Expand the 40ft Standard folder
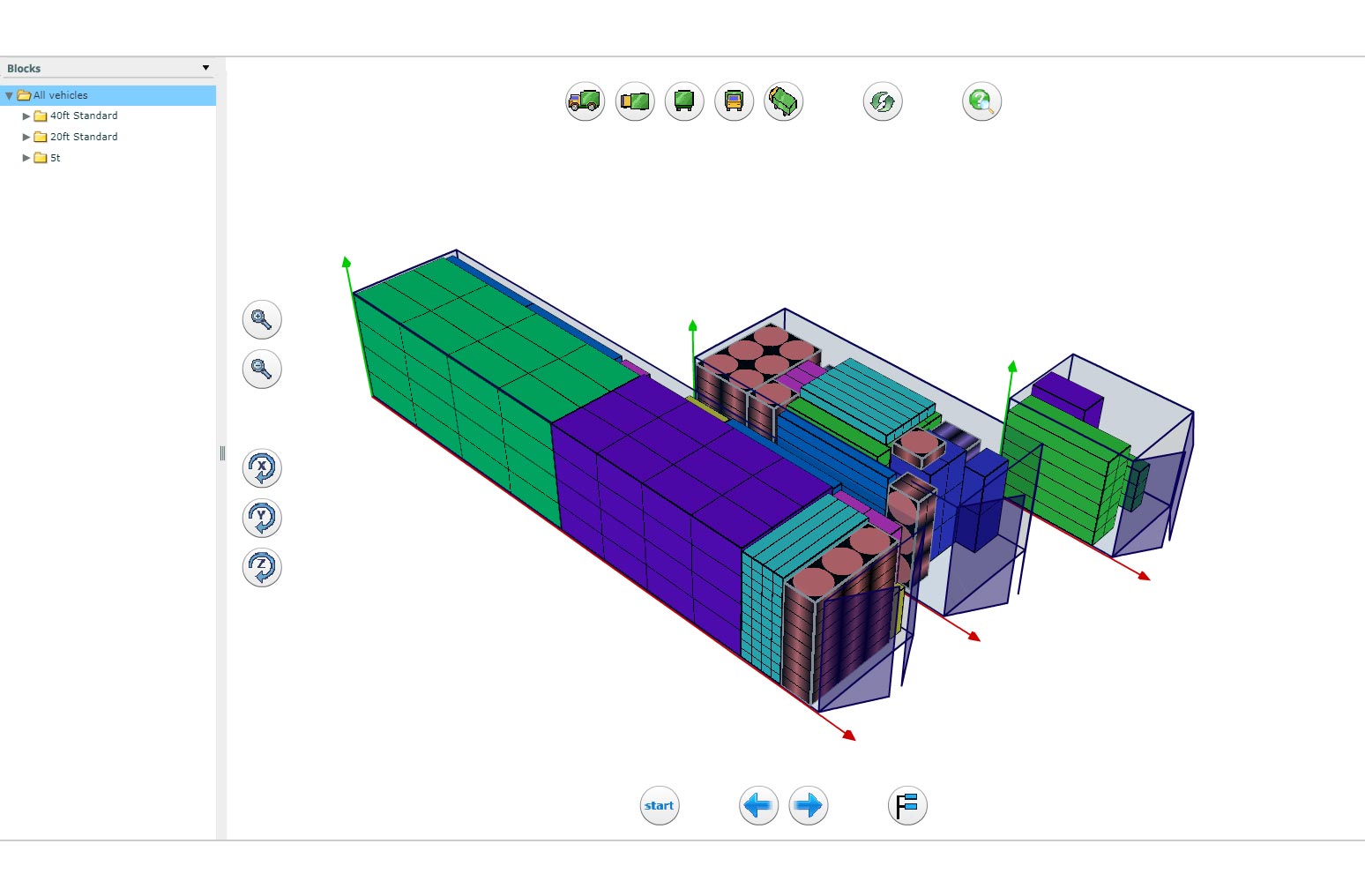 coord(26,116)
